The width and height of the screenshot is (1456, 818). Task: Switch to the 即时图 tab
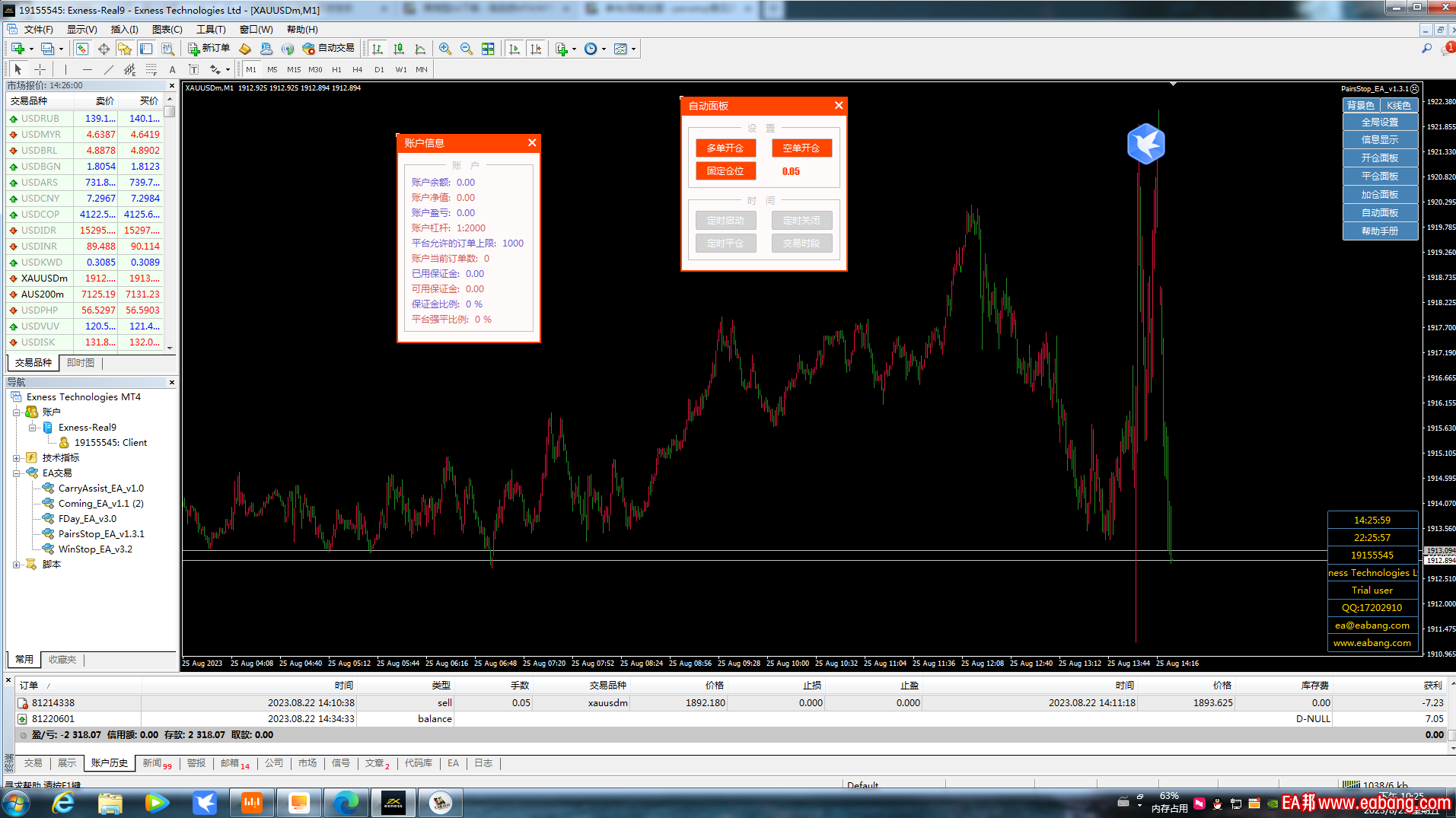[x=81, y=363]
